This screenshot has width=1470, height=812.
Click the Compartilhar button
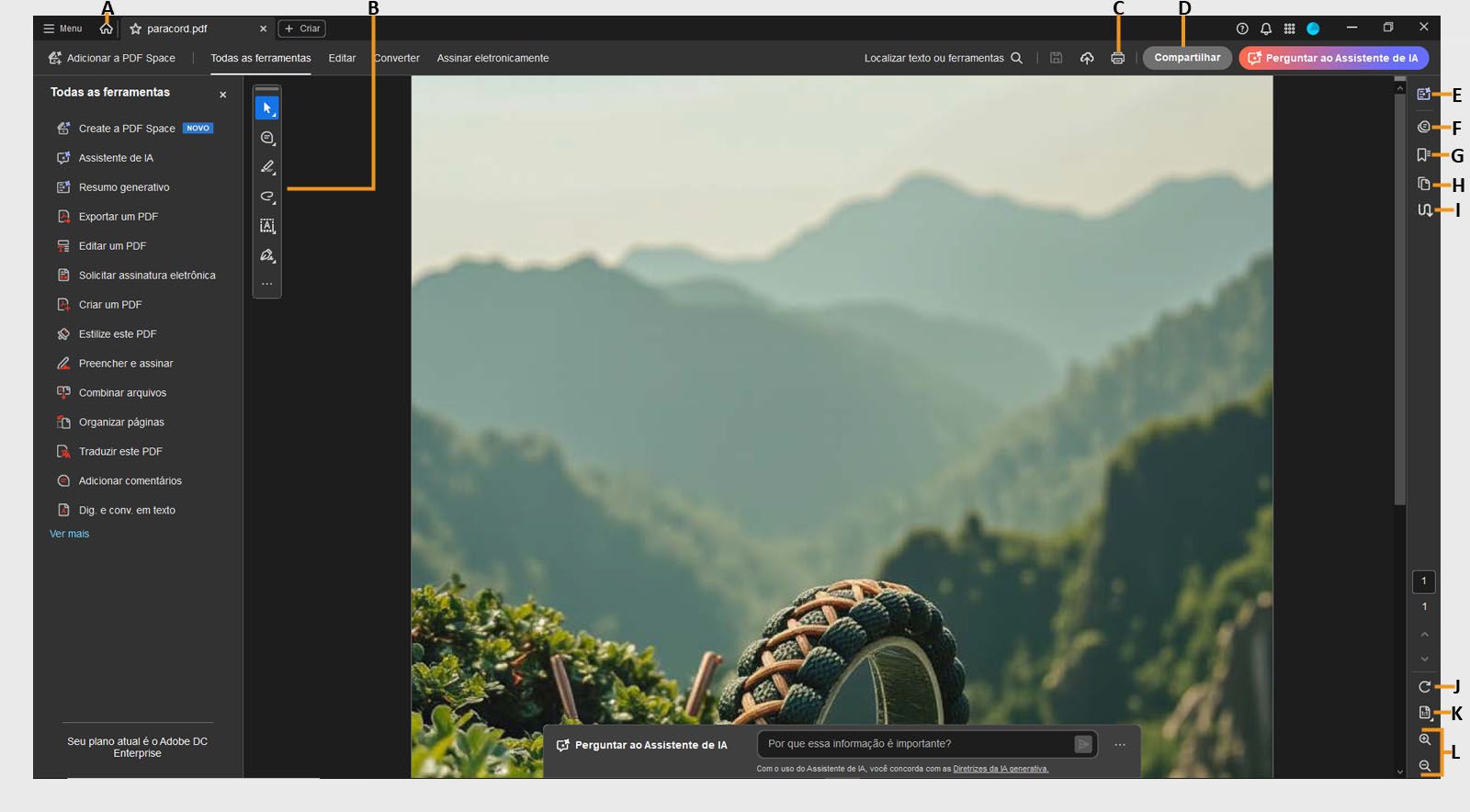coord(1187,58)
